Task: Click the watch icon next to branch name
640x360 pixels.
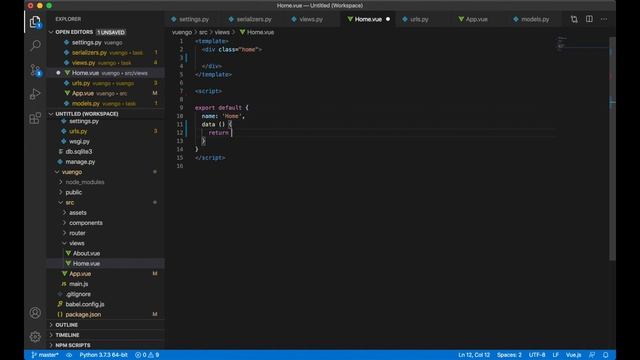Action: (x=69, y=355)
